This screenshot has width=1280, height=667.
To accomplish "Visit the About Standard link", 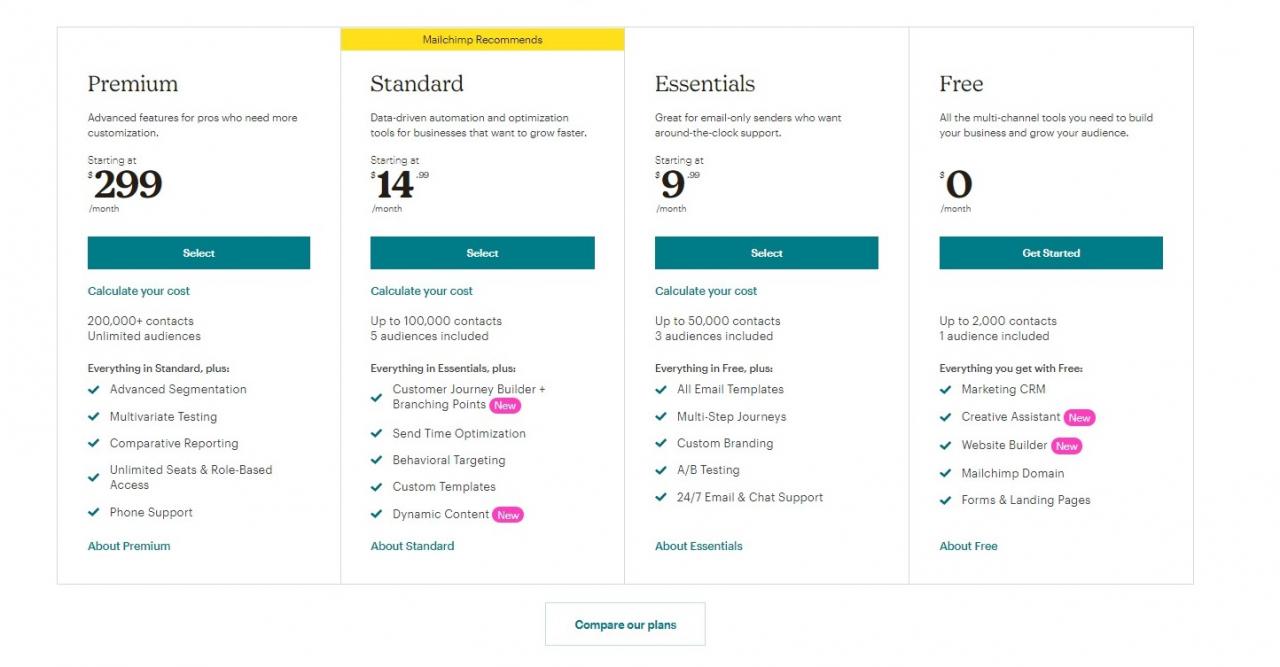I will point(412,546).
